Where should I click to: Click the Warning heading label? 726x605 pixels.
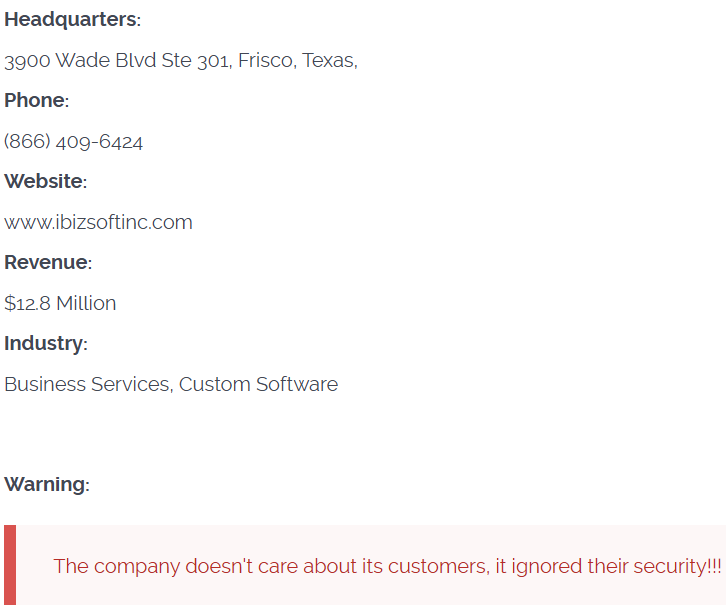pos(46,485)
